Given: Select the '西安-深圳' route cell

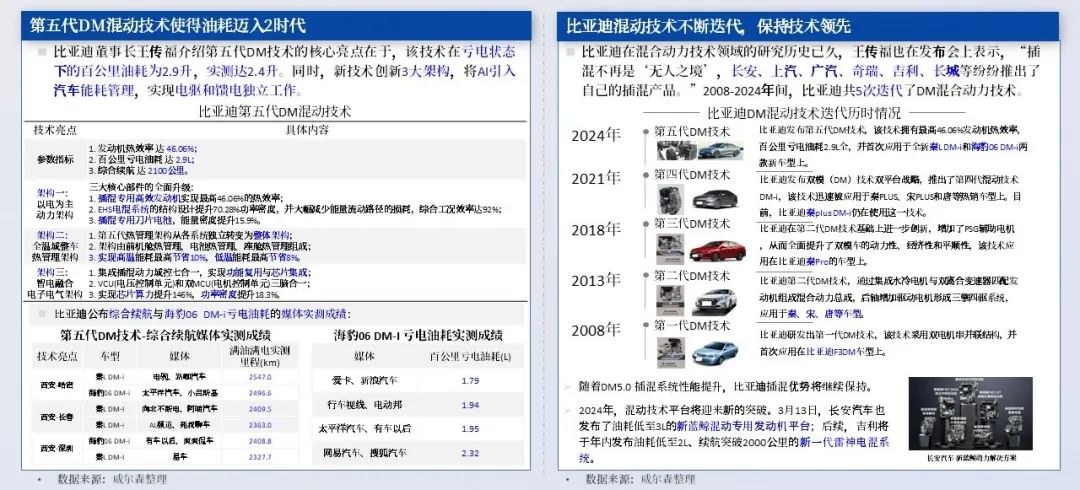Looking at the screenshot, I should (x=56, y=448).
